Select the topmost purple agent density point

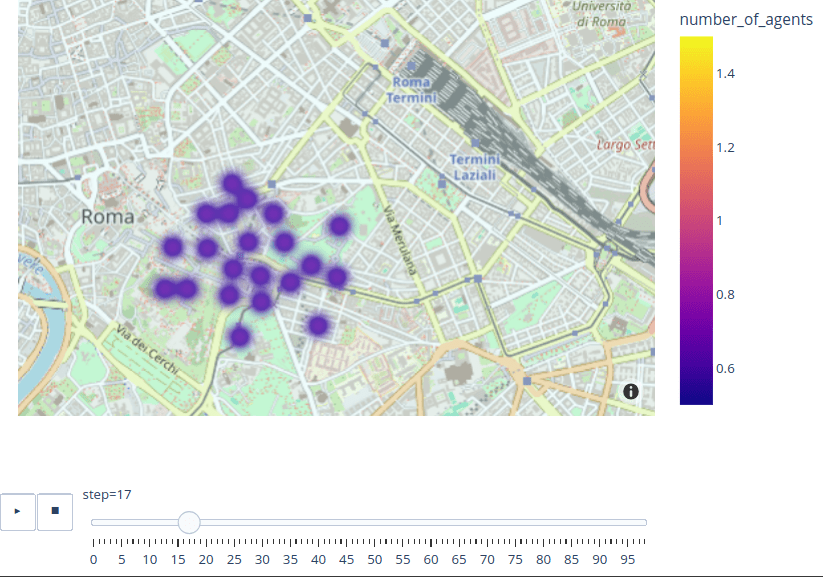[232, 183]
